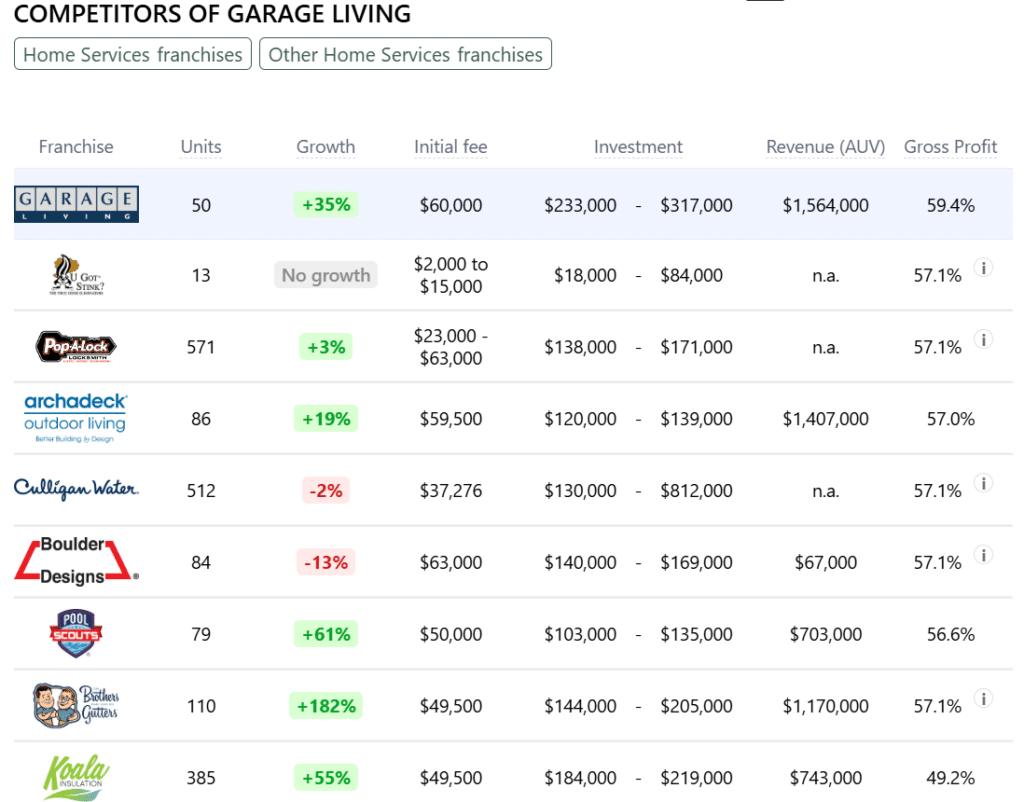The image size is (1024, 802).
Task: Click the -13% growth badge
Action: click(x=326, y=562)
